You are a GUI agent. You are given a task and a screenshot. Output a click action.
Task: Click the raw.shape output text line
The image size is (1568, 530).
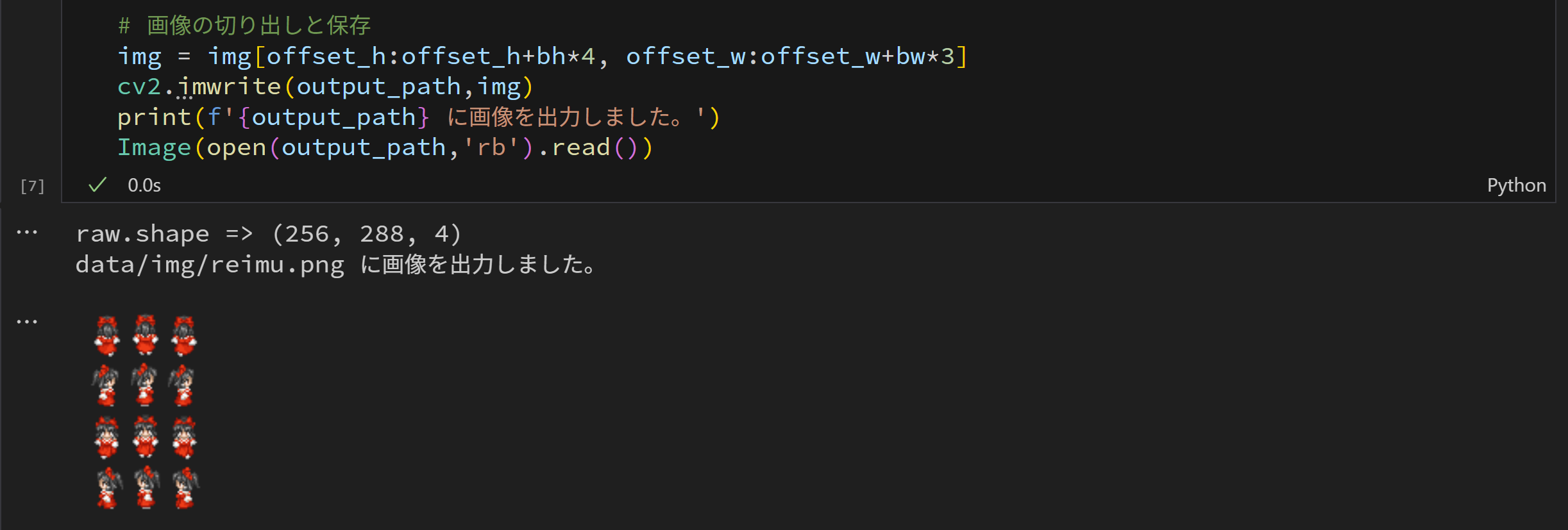(x=268, y=234)
